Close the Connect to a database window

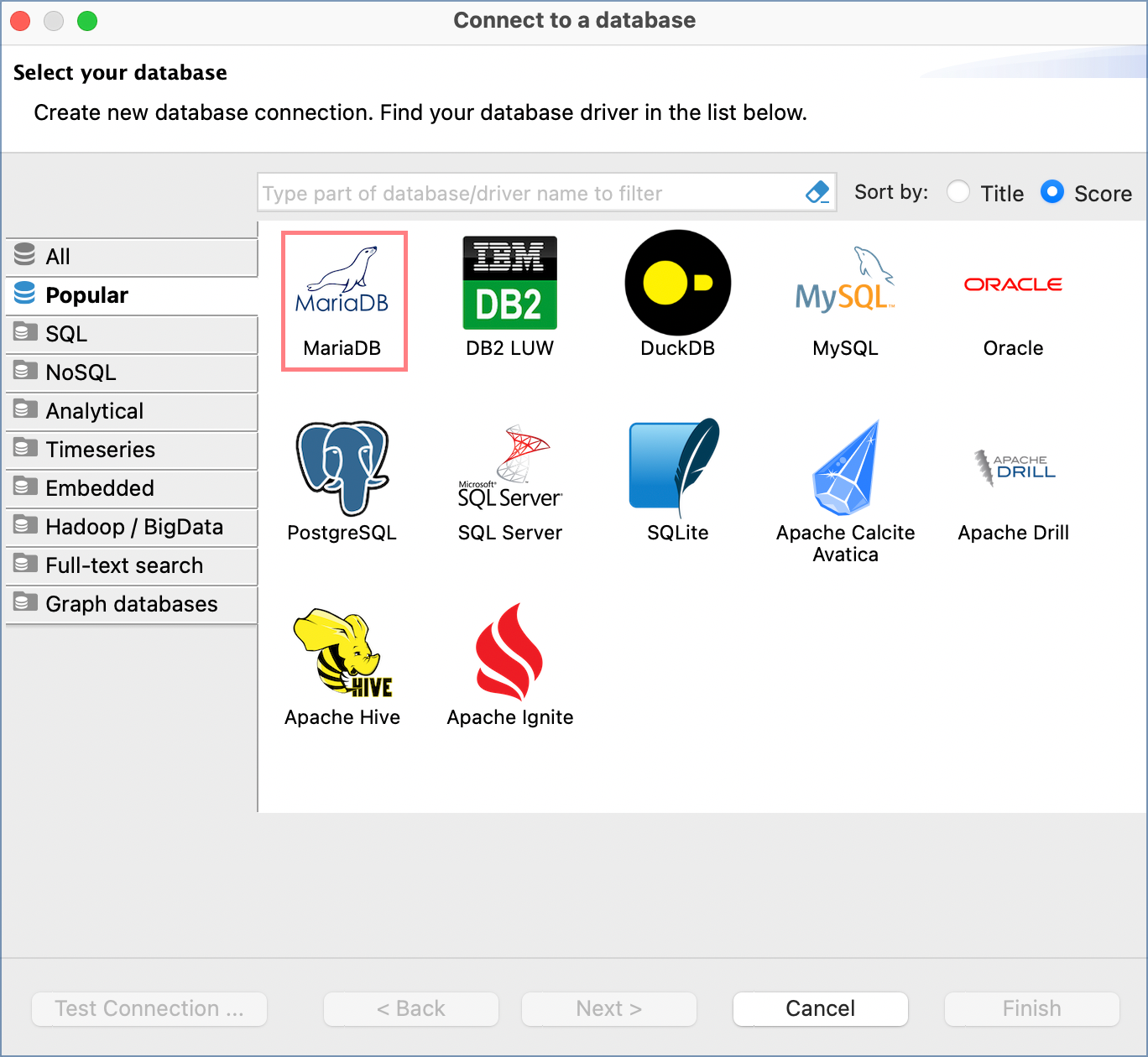pyautogui.click(x=21, y=21)
